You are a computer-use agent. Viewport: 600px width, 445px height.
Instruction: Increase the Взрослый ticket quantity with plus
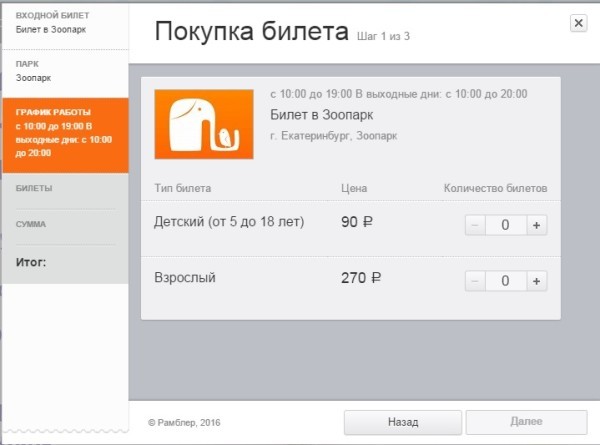coord(536,281)
